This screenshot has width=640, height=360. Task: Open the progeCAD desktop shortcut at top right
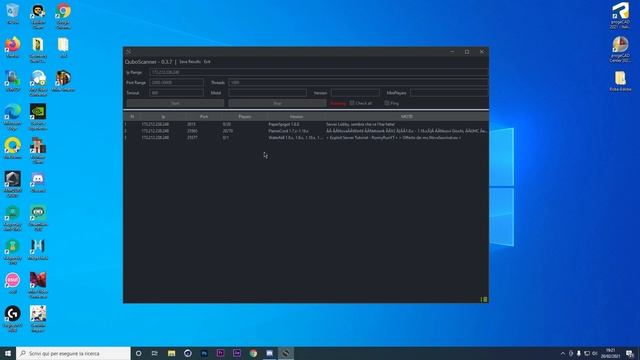click(x=620, y=16)
